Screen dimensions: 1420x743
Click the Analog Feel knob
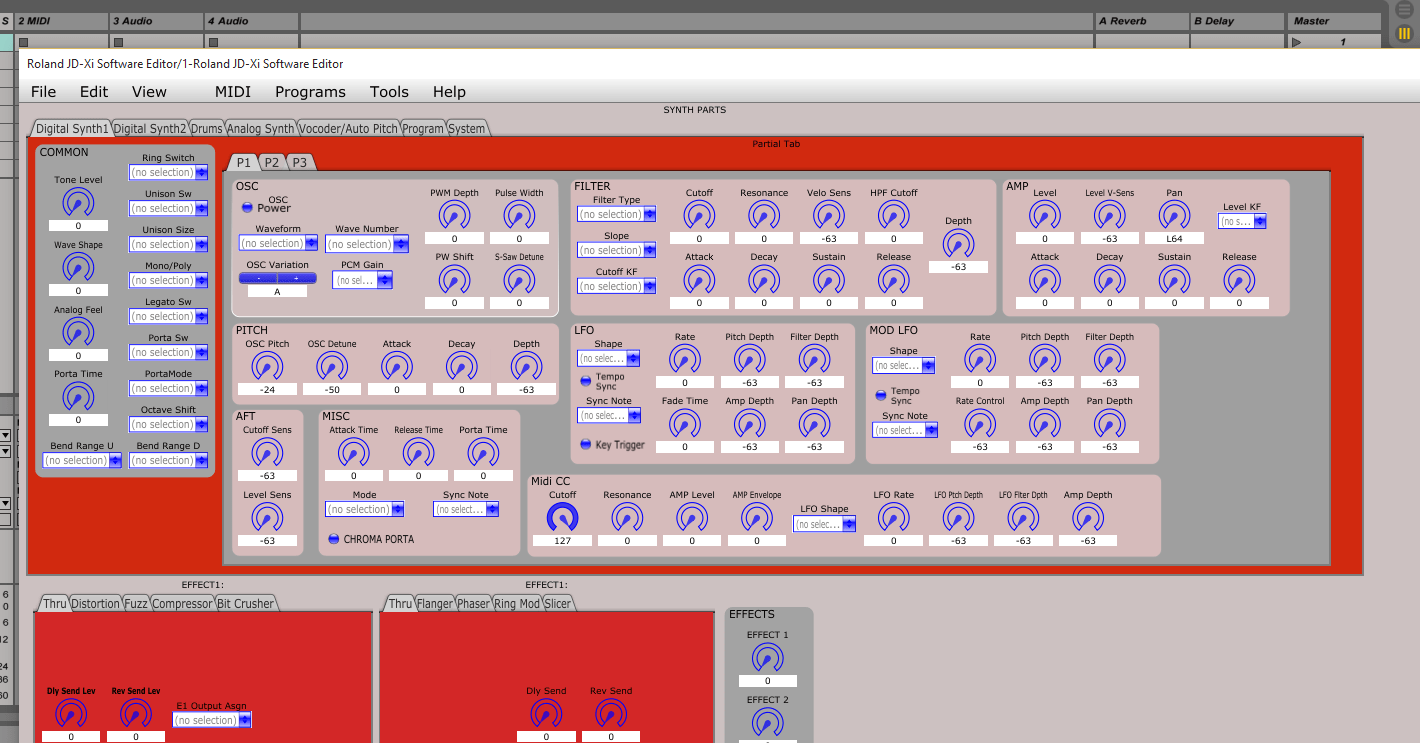pyautogui.click(x=78, y=332)
